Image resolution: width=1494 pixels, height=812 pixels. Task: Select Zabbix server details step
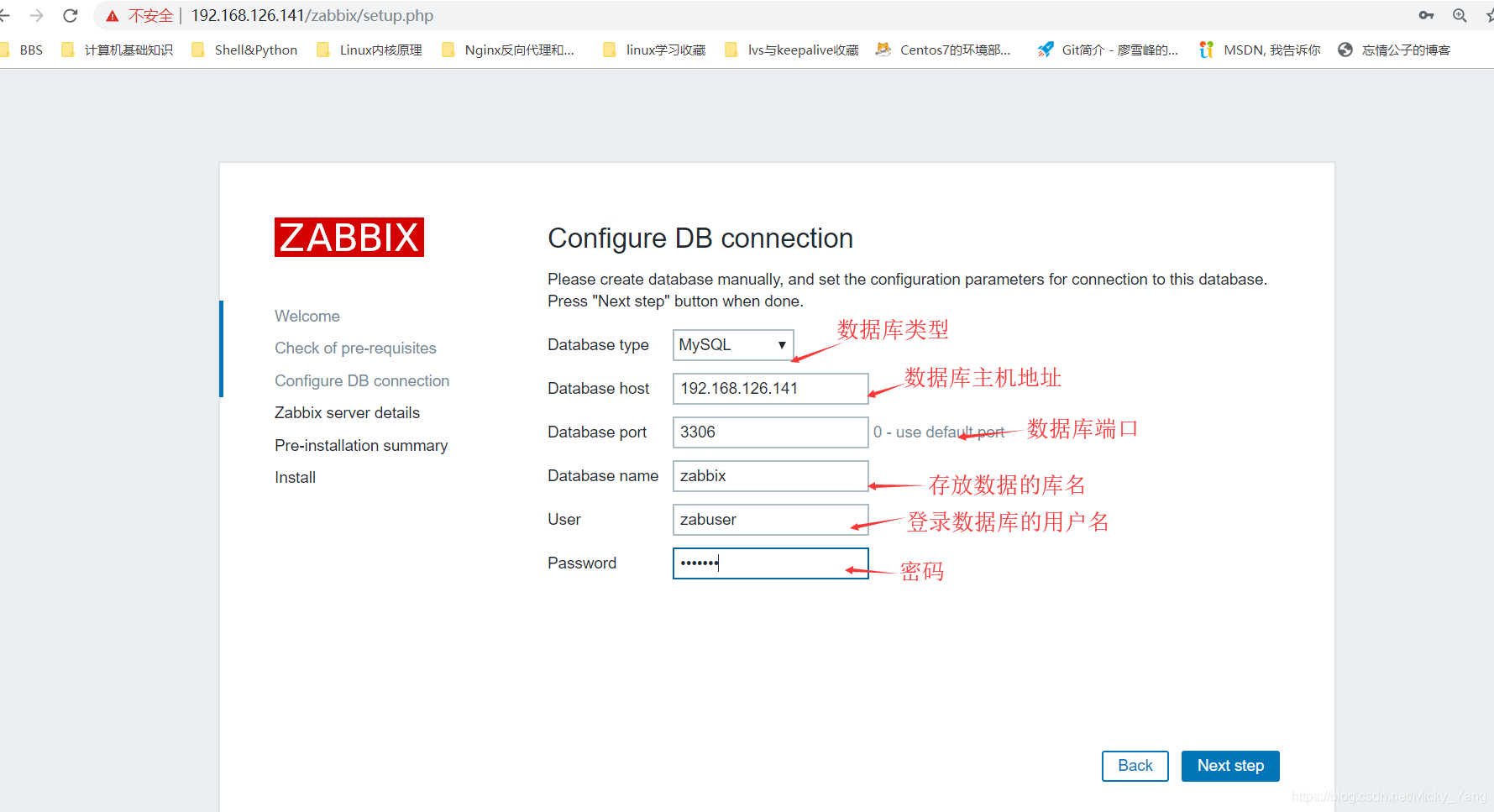(x=347, y=413)
